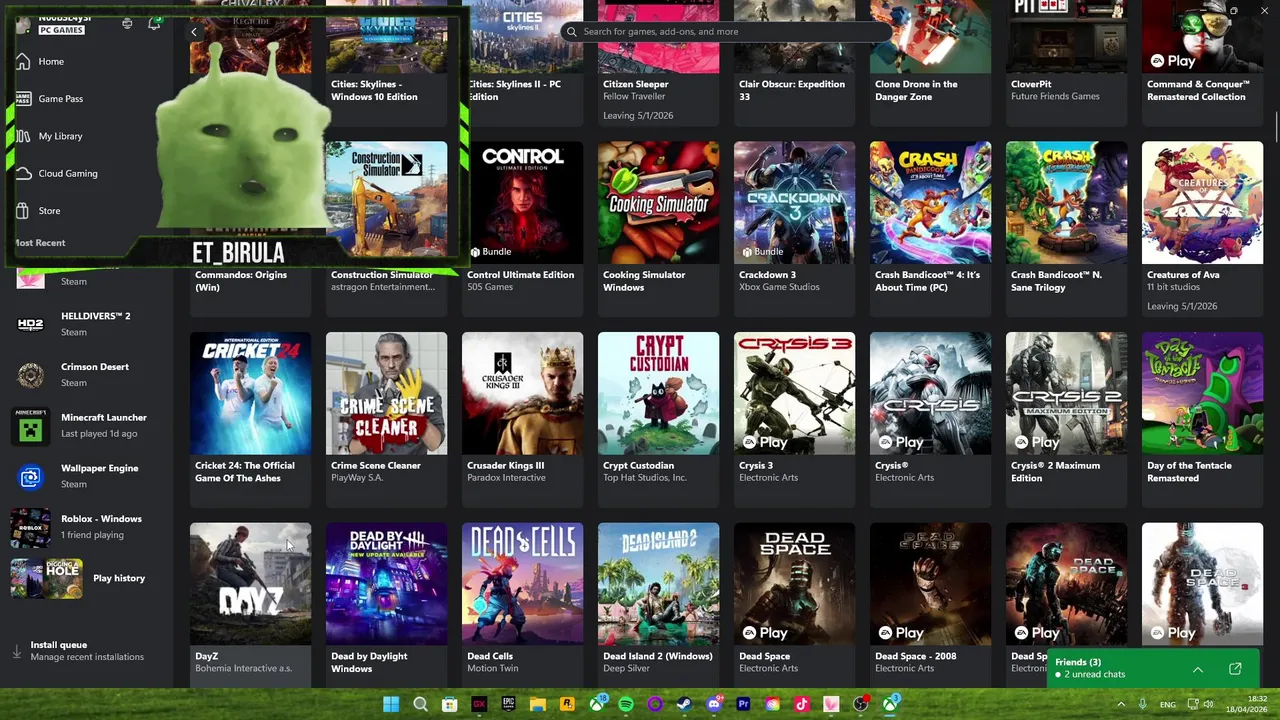Open taskbar Search icon

pyautogui.click(x=421, y=705)
